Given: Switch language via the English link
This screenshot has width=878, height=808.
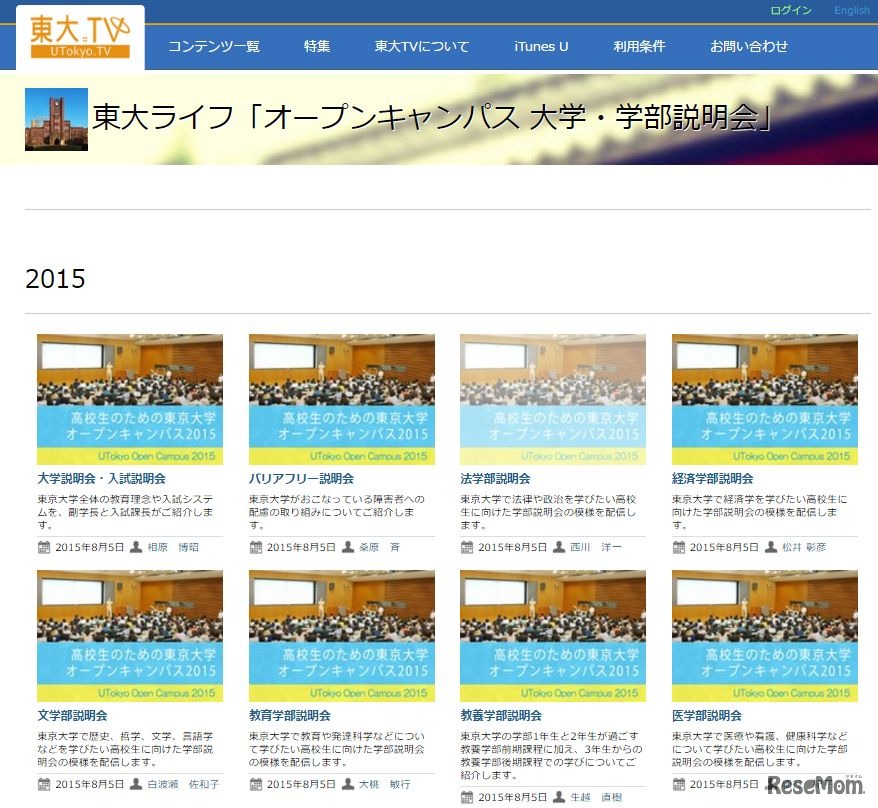Looking at the screenshot, I should pos(852,10).
